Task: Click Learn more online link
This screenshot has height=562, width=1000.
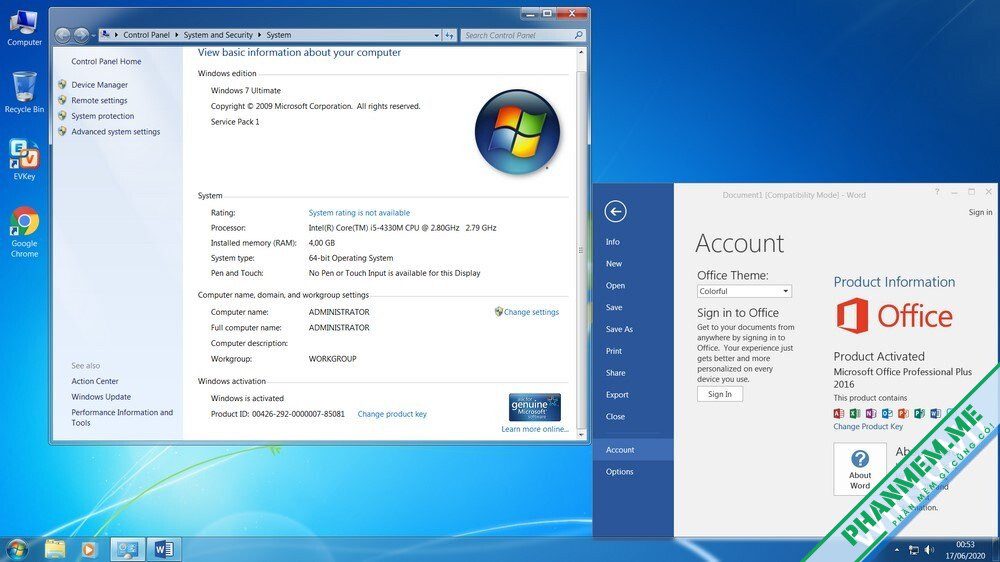Action: (534, 429)
